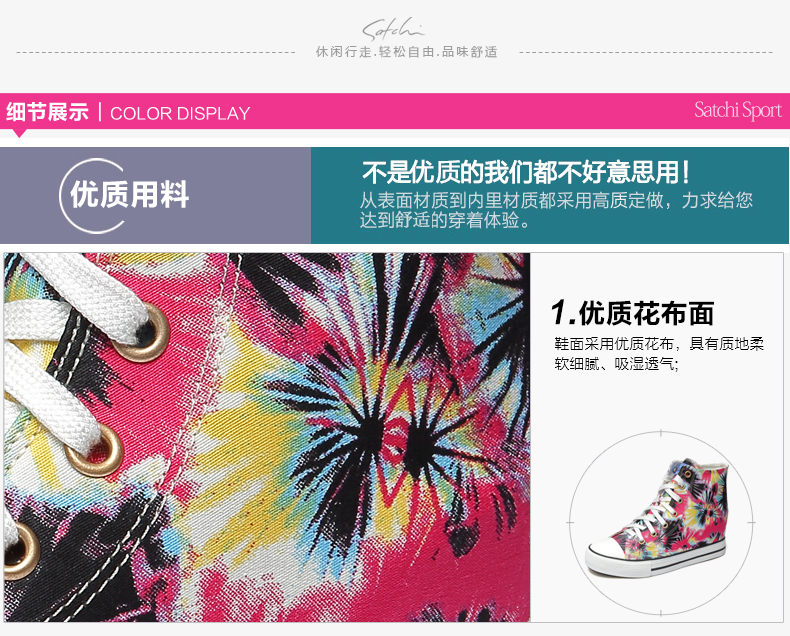This screenshot has width=790, height=636.
Task: Click the teal banner description paragraph
Action: point(556,210)
